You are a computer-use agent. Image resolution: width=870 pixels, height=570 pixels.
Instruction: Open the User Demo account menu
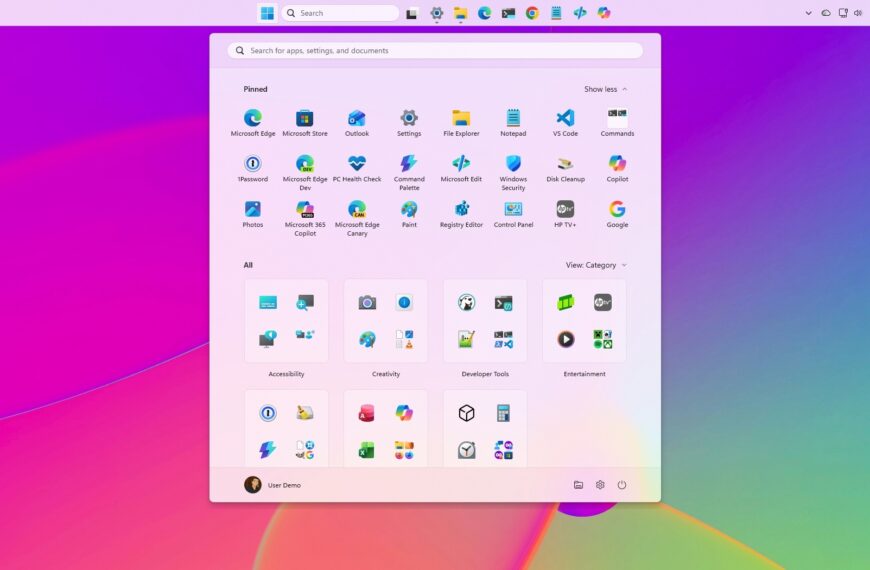click(272, 485)
